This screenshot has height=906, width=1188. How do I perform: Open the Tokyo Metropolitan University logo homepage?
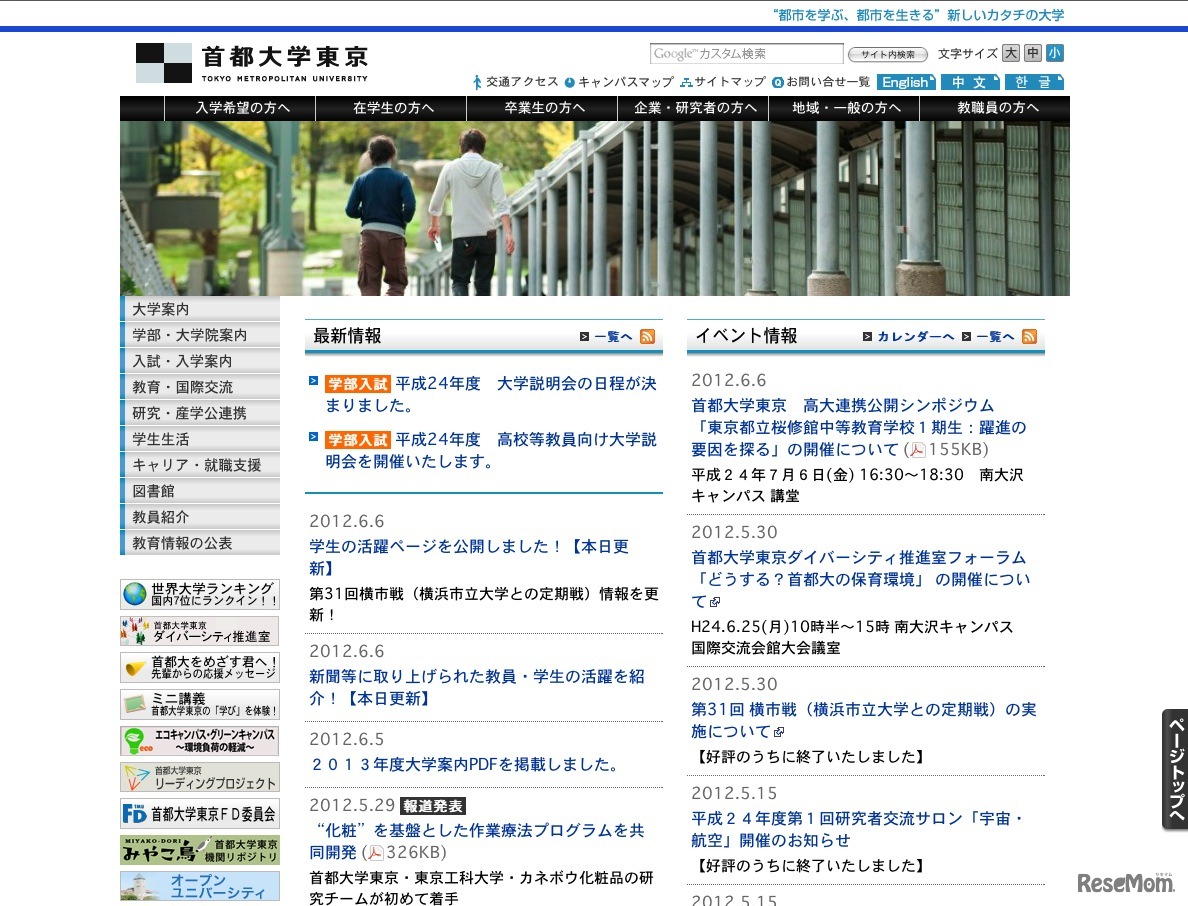coord(252,63)
